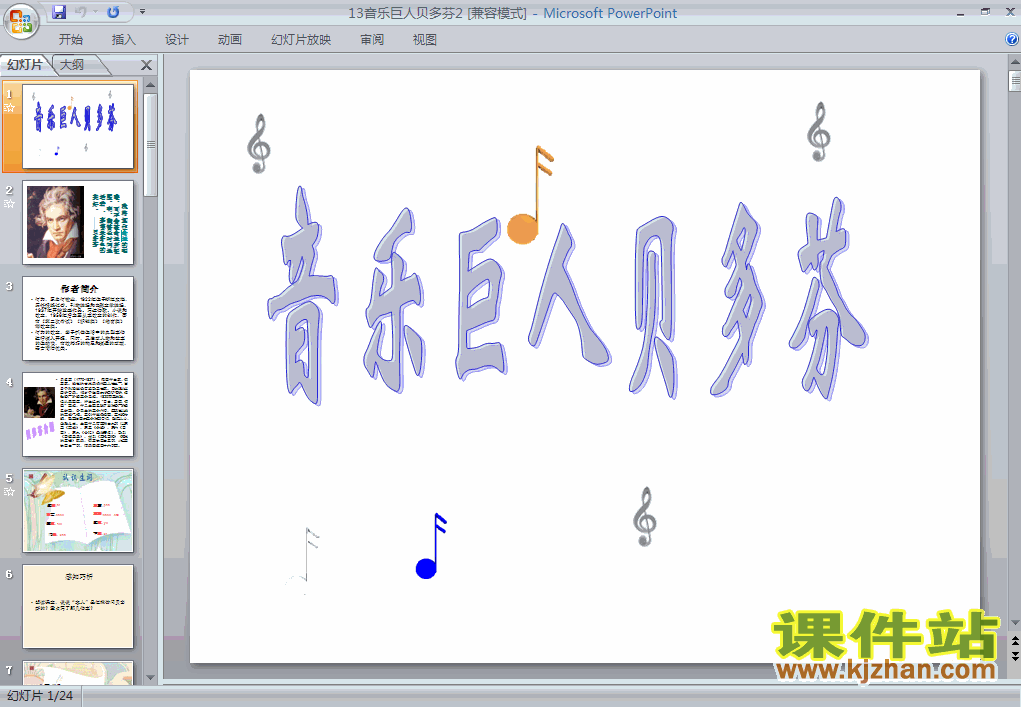This screenshot has height=707, width=1021.
Task: Open the Office button menu
Action: (x=21, y=21)
